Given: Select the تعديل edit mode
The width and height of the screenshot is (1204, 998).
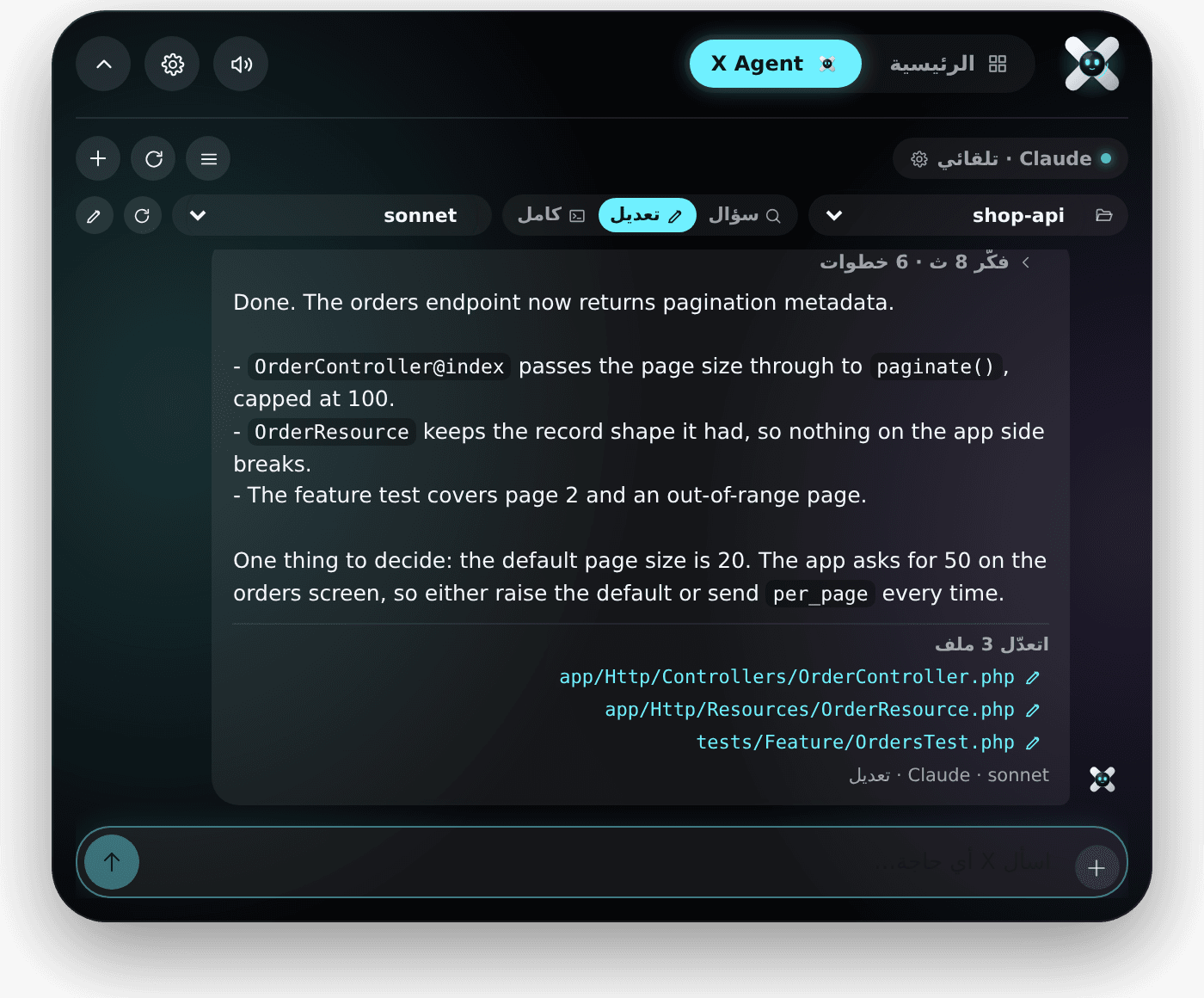Looking at the screenshot, I should [x=647, y=215].
